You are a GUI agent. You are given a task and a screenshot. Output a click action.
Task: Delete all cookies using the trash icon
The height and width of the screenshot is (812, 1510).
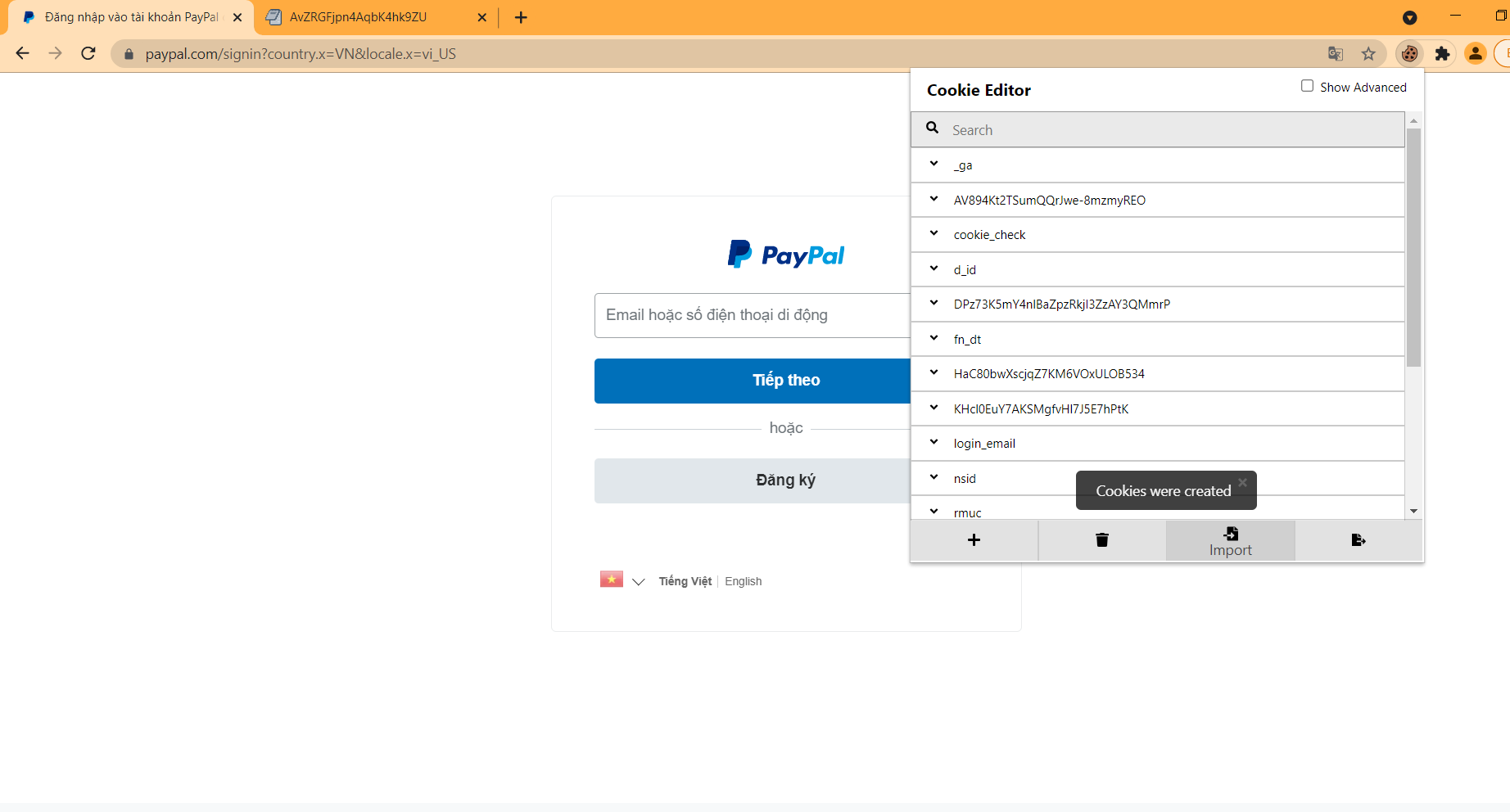tap(1101, 540)
